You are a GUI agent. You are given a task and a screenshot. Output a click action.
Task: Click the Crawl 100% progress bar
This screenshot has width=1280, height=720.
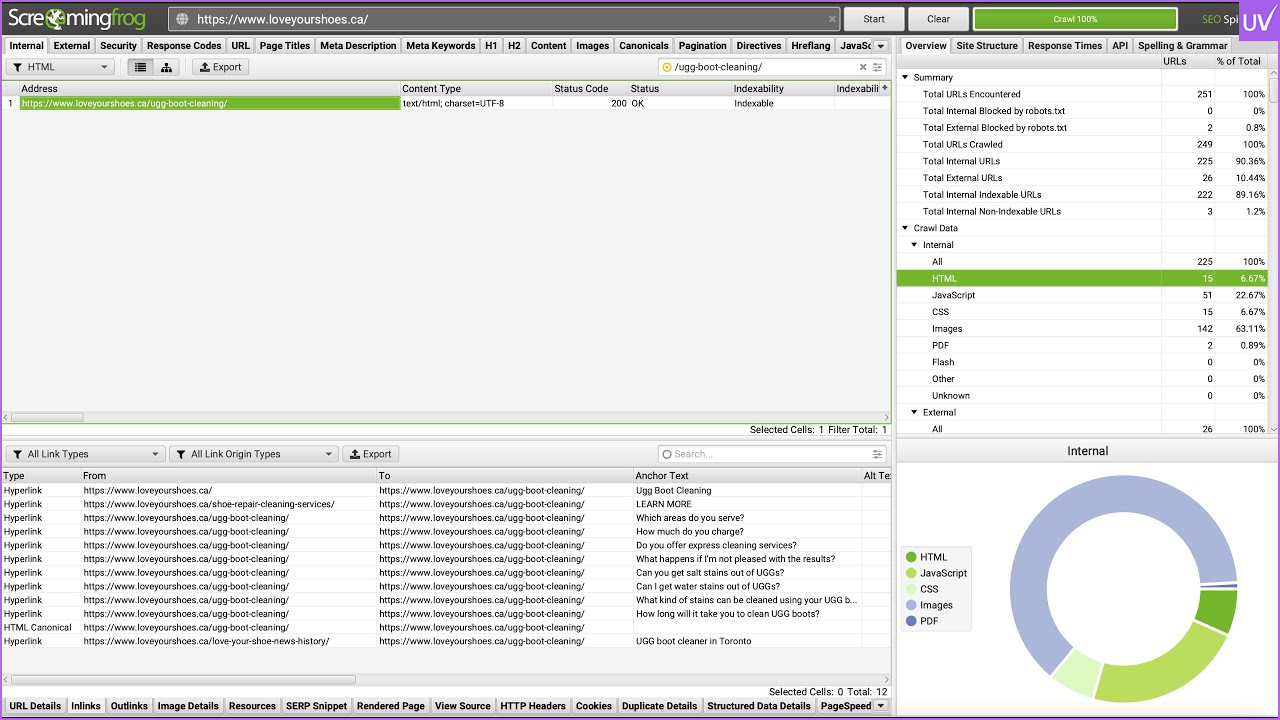pos(1075,19)
